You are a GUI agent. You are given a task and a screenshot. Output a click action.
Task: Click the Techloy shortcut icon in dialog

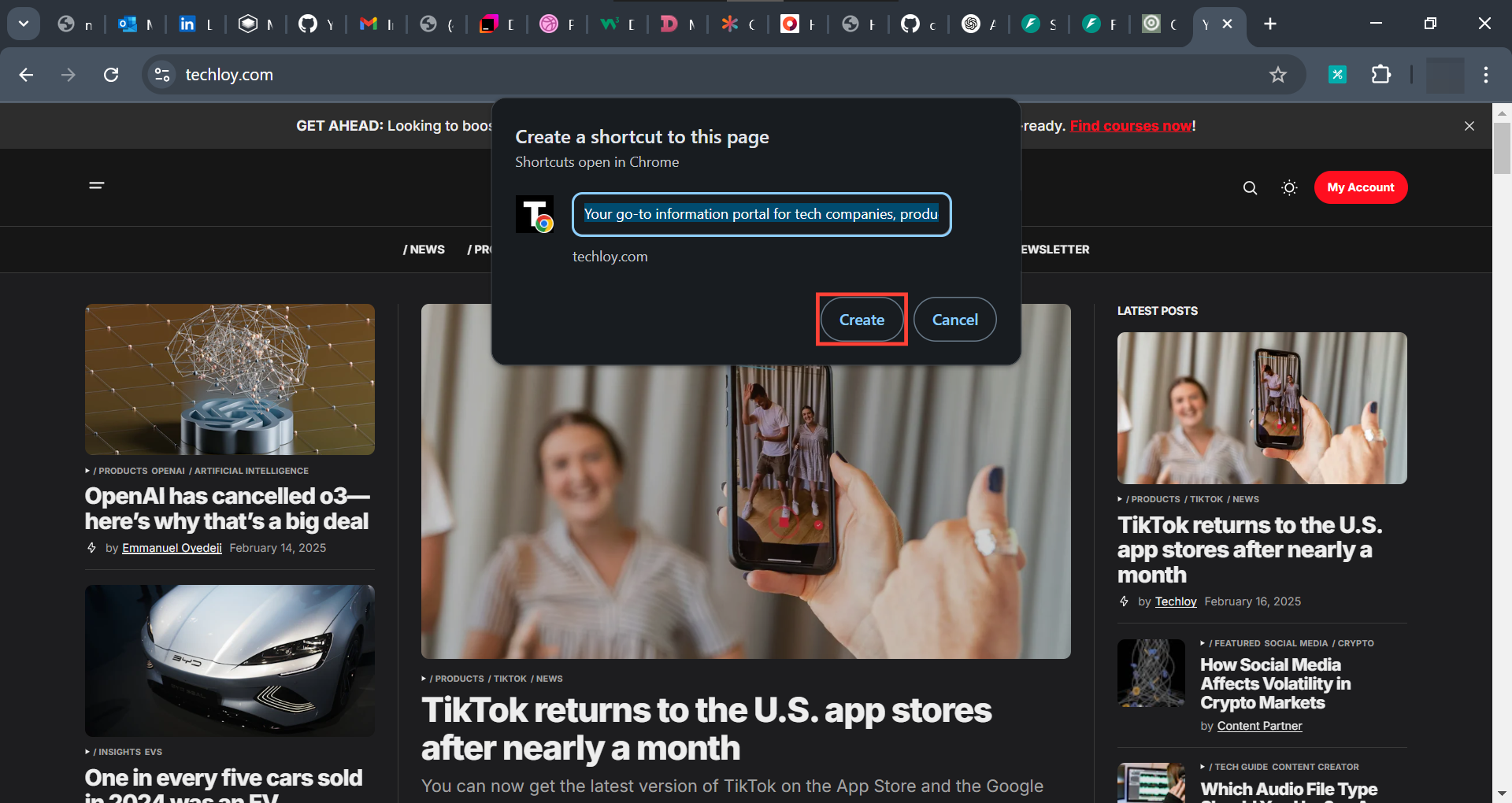(x=535, y=214)
